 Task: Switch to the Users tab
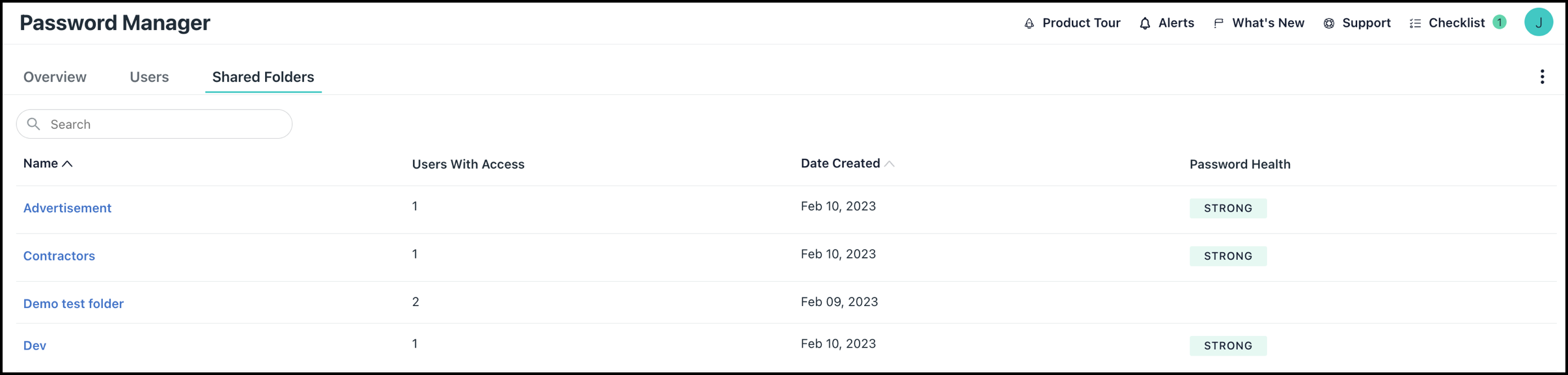click(x=149, y=77)
